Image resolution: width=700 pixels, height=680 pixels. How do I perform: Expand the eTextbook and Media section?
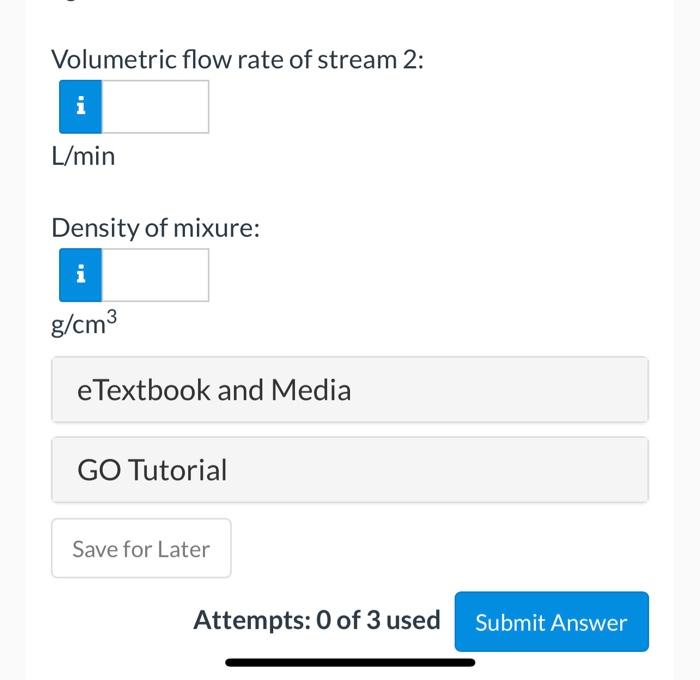350,390
